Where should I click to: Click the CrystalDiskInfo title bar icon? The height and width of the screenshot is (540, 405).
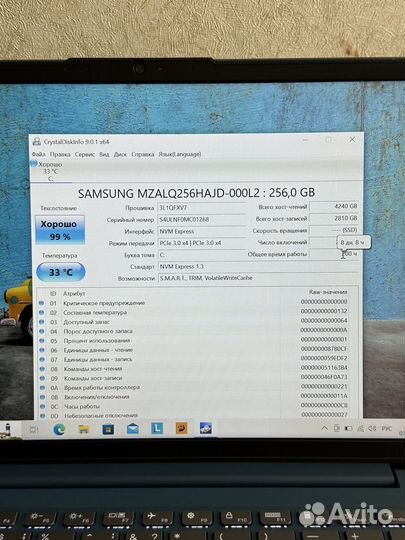point(36,142)
